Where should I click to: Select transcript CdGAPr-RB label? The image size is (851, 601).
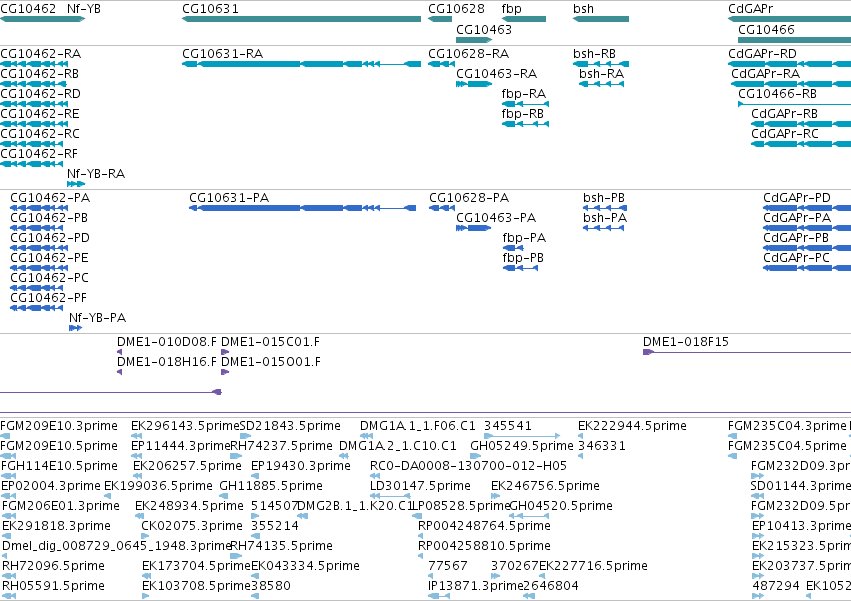tap(785, 114)
